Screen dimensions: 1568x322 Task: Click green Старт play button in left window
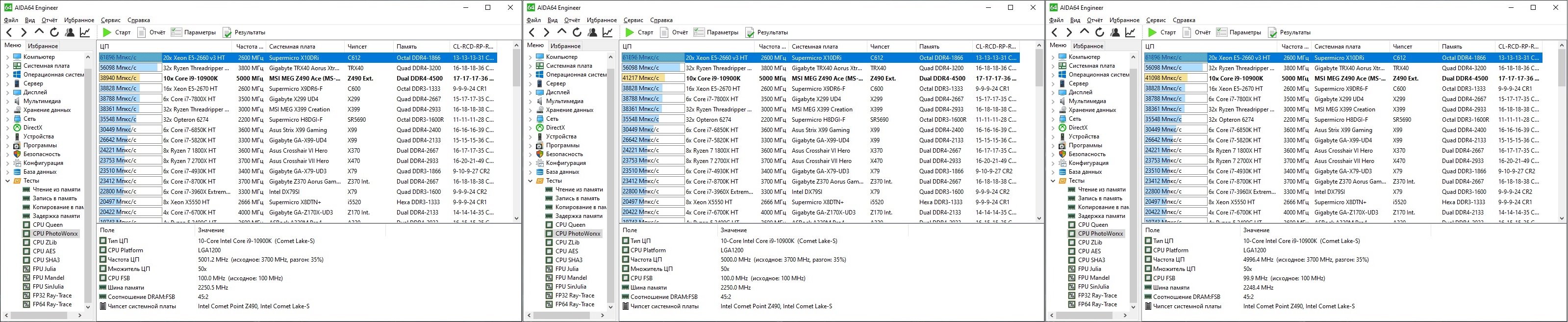click(117, 32)
